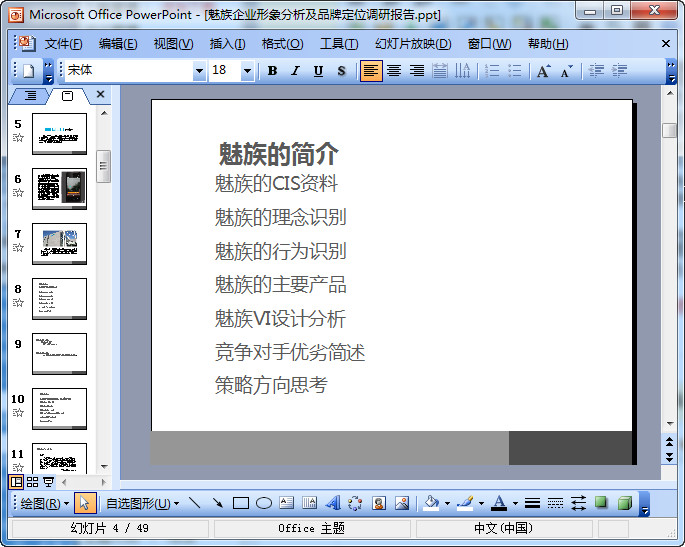
Task: Apply line color
Action: (x=465, y=503)
